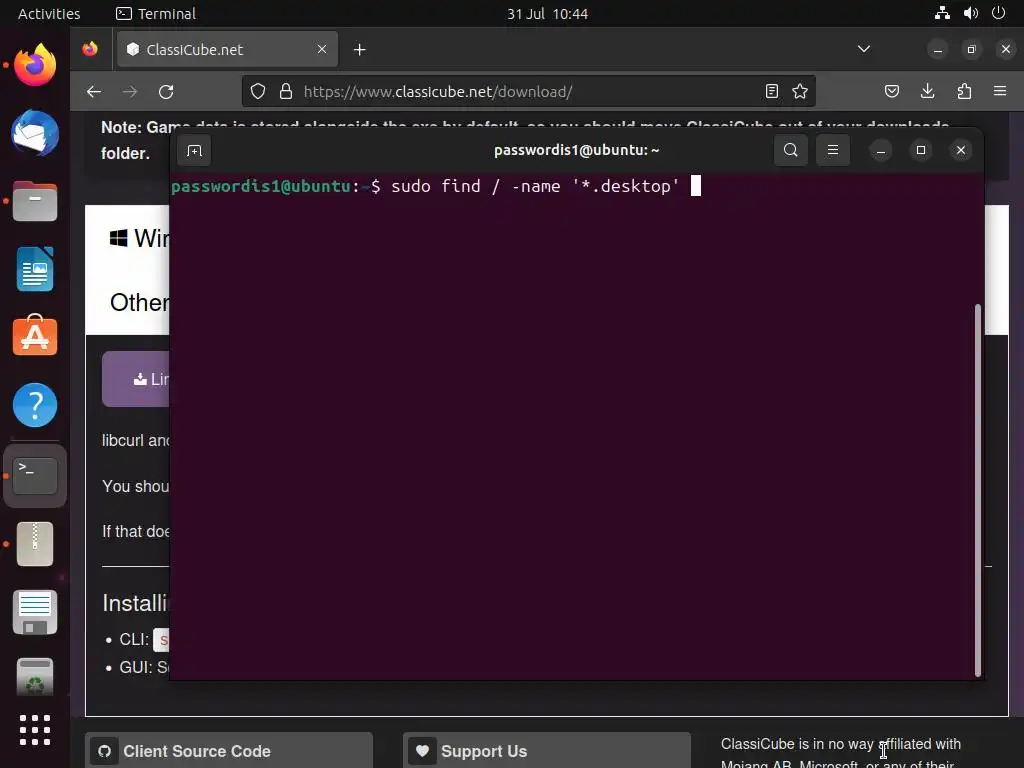The height and width of the screenshot is (768, 1024).
Task: Open the Terminal app menu in top bar
Action: coord(156,14)
